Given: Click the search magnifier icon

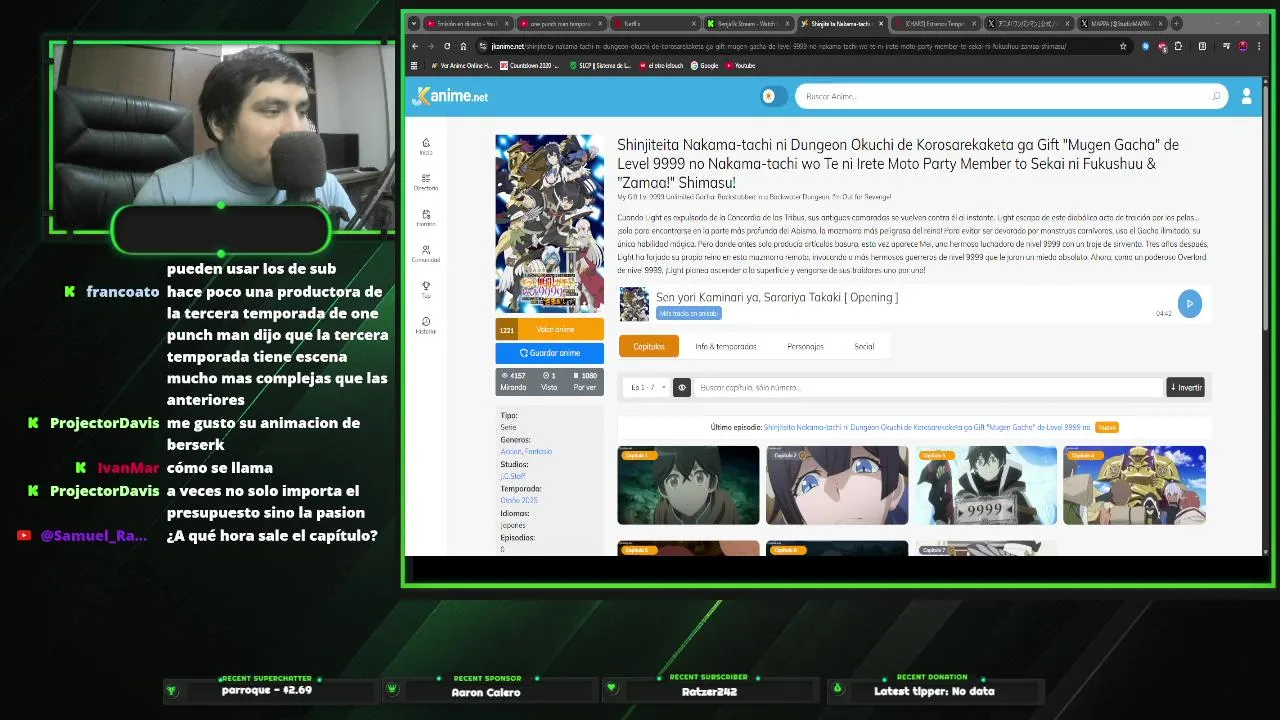Looking at the screenshot, I should pyautogui.click(x=1216, y=96).
